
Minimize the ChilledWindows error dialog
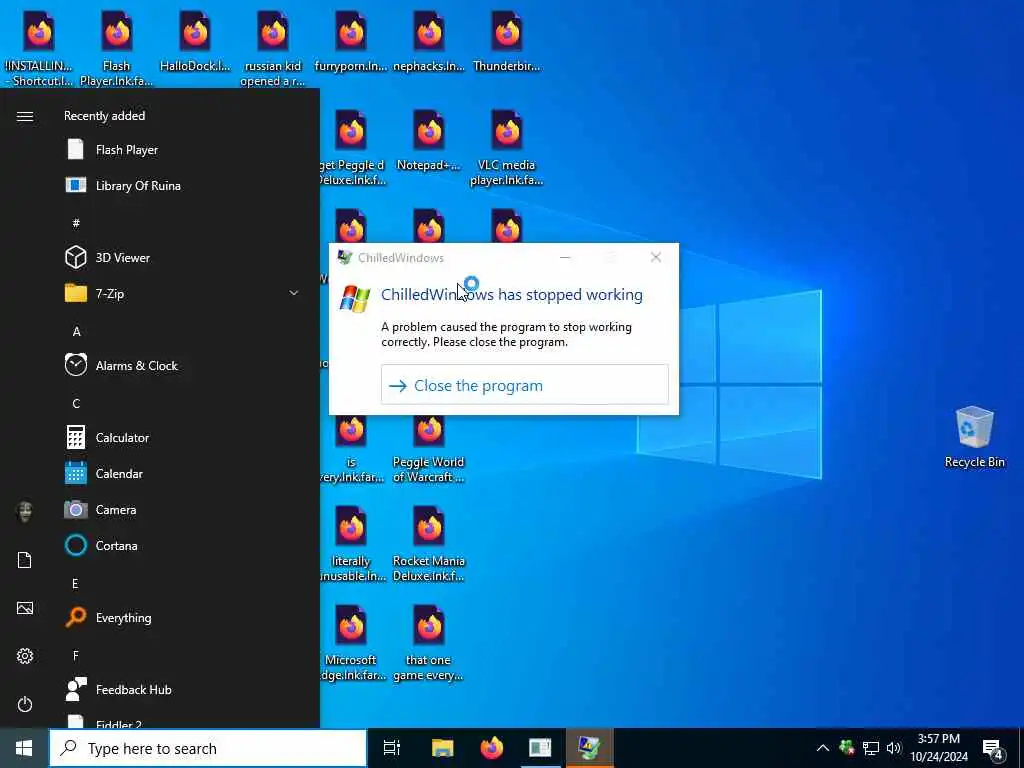[x=565, y=258]
